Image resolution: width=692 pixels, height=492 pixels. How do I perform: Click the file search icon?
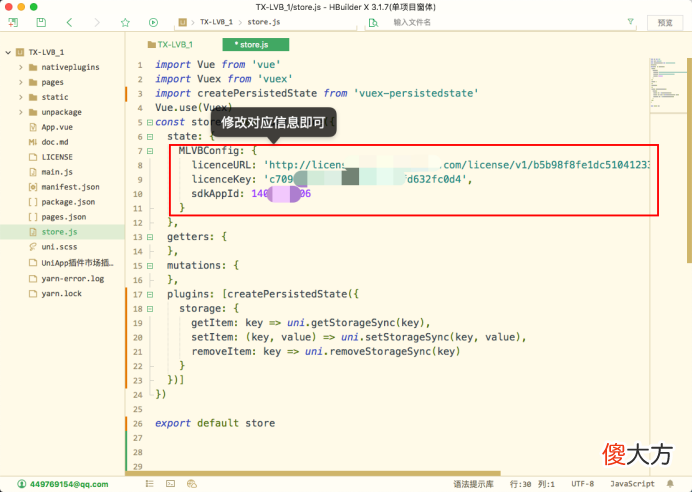373,23
